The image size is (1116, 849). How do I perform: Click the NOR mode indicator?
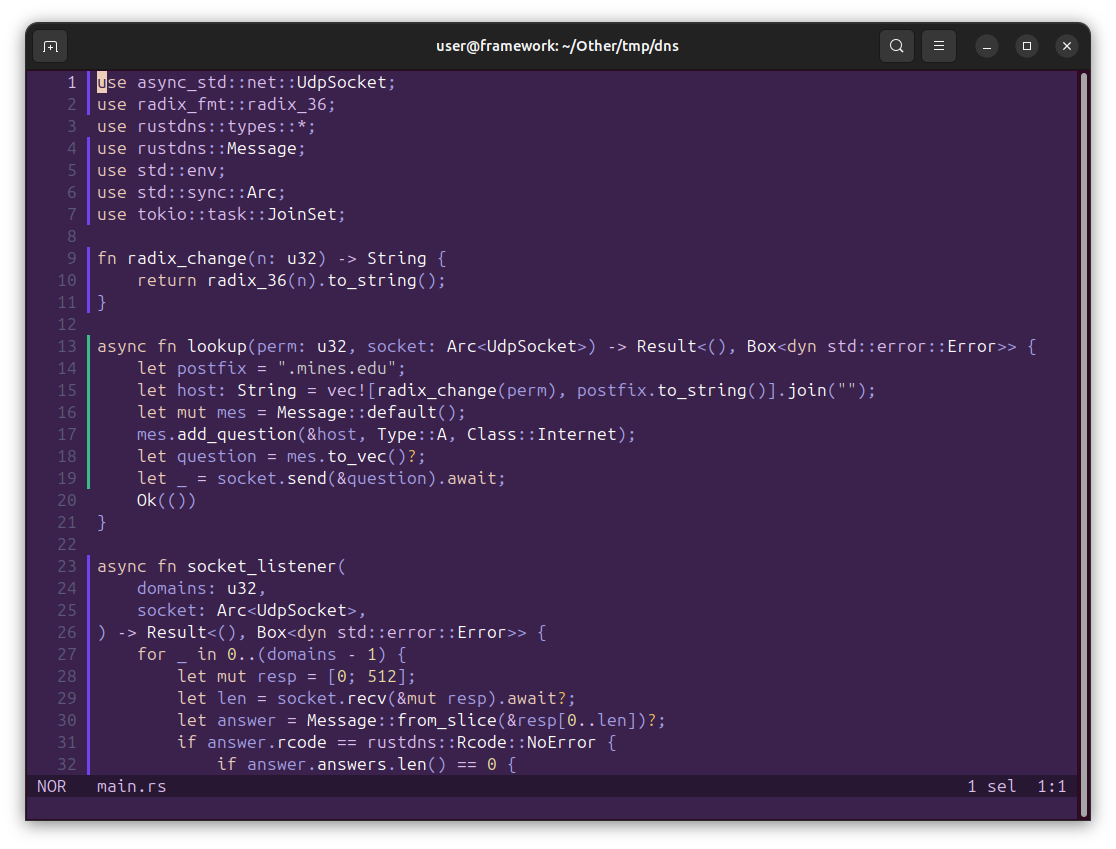pos(51,786)
